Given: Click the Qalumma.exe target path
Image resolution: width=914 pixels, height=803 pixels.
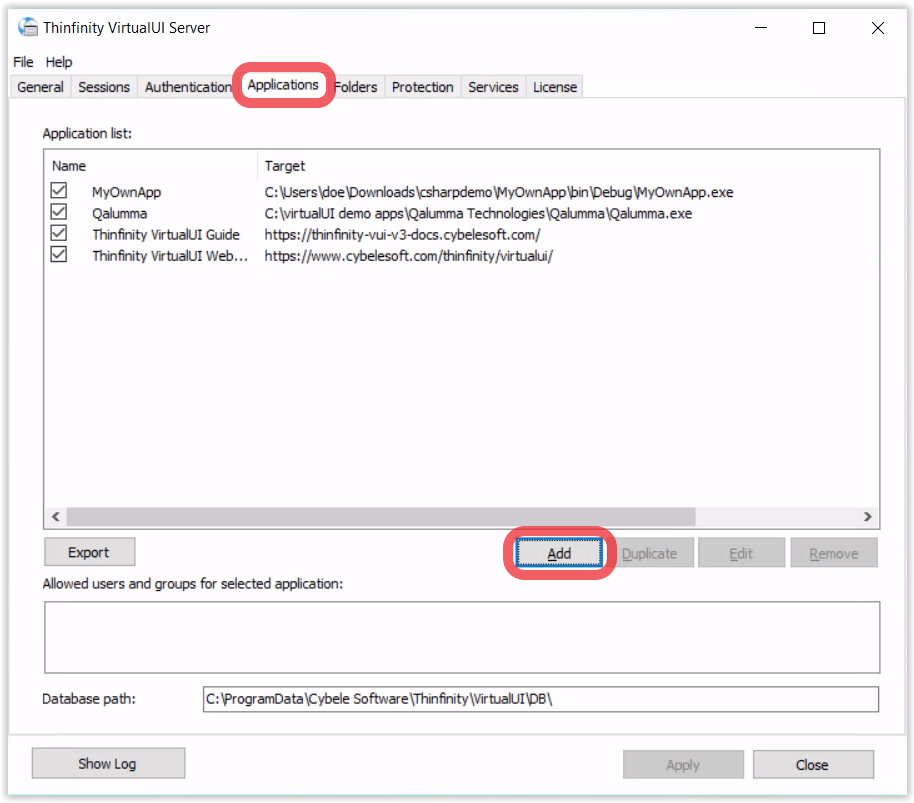Looking at the screenshot, I should pos(479,213).
